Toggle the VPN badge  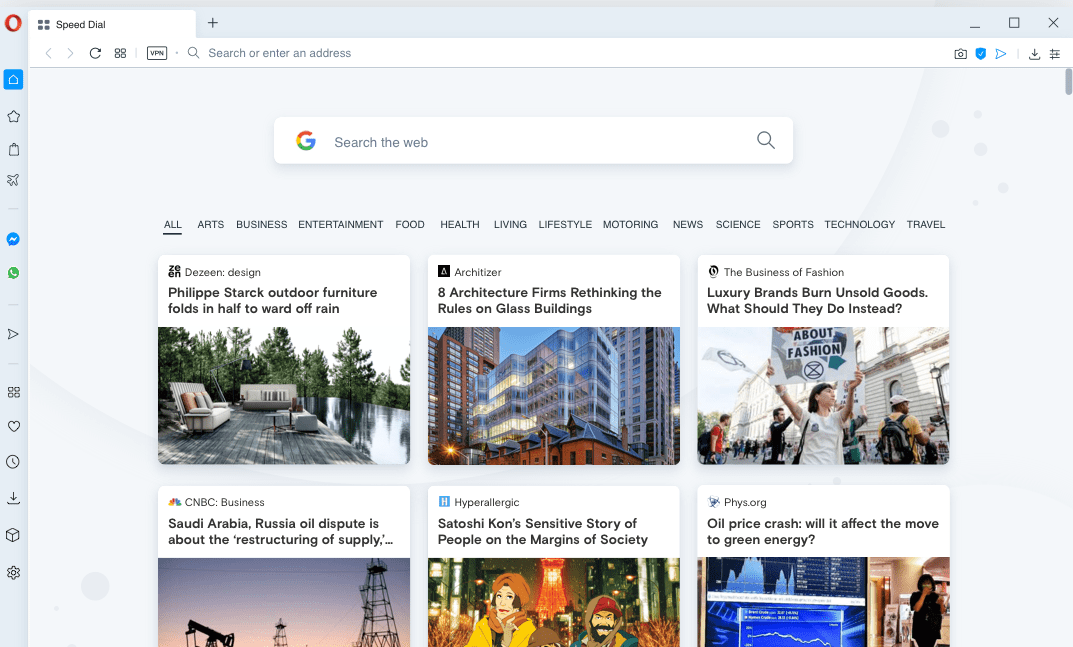(157, 53)
